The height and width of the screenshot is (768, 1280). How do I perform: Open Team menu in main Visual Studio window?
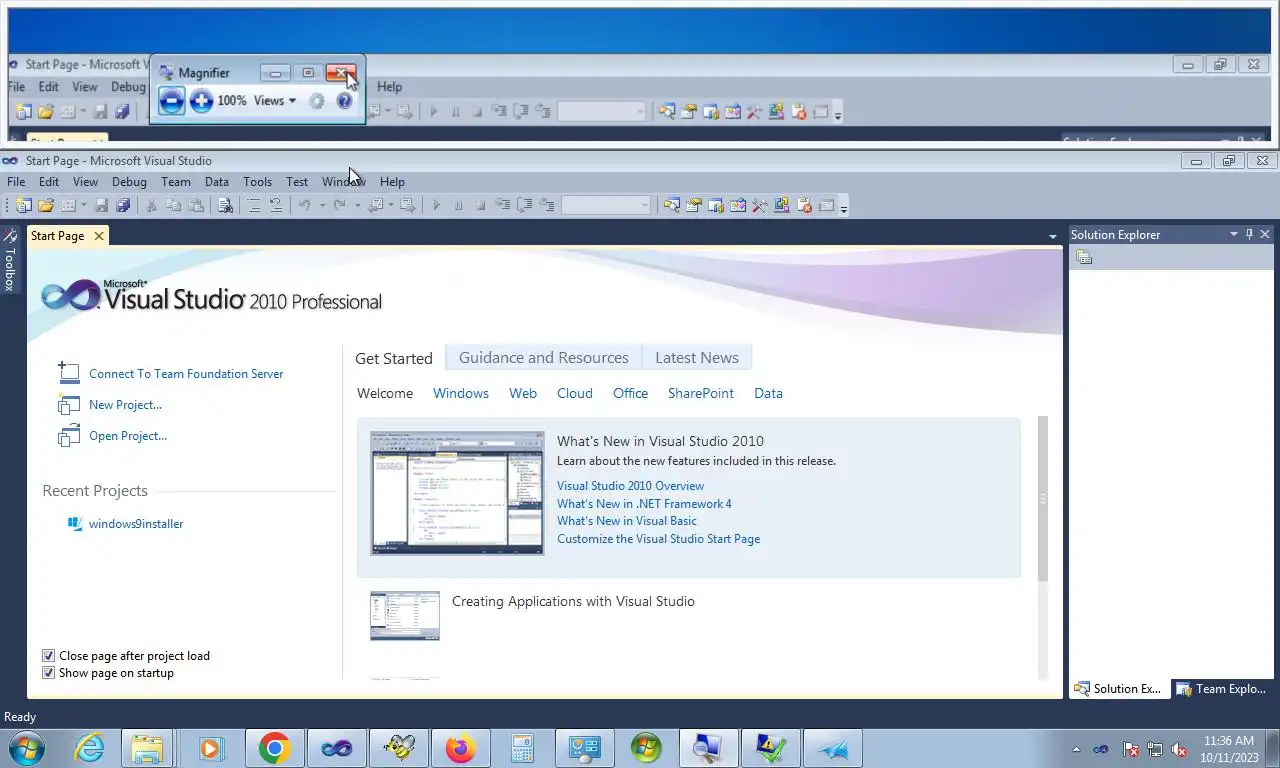176,182
